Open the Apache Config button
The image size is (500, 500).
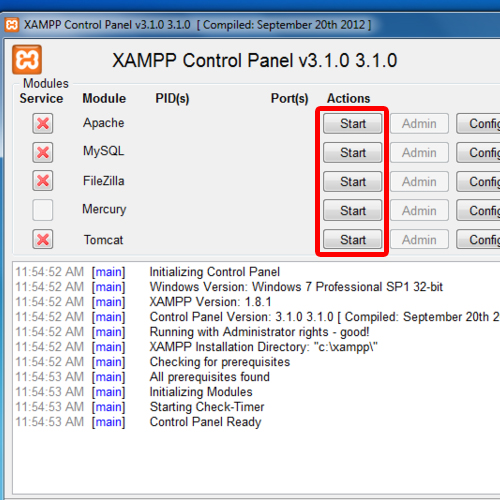pos(478,124)
